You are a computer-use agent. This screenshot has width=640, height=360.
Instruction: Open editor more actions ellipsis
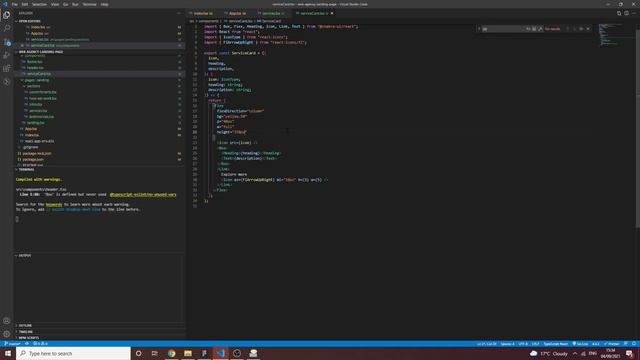tap(633, 13)
